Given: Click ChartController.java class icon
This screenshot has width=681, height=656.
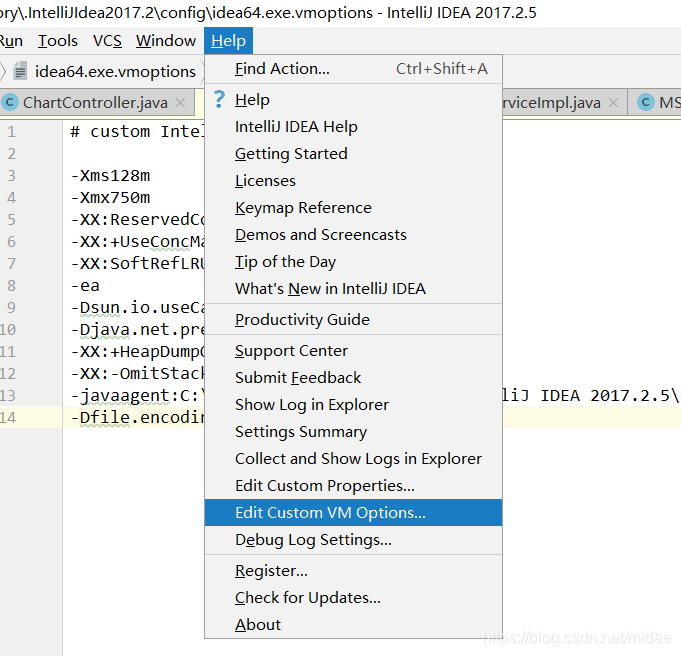Looking at the screenshot, I should pyautogui.click(x=10, y=103).
